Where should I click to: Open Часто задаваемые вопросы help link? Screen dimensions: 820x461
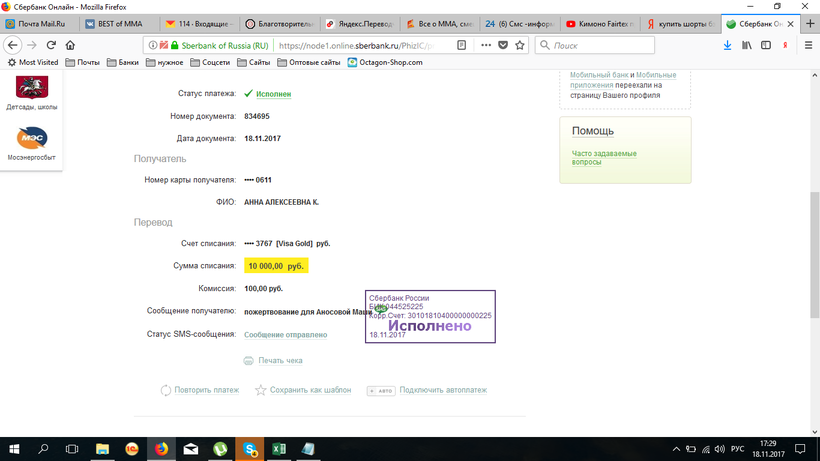click(x=604, y=157)
